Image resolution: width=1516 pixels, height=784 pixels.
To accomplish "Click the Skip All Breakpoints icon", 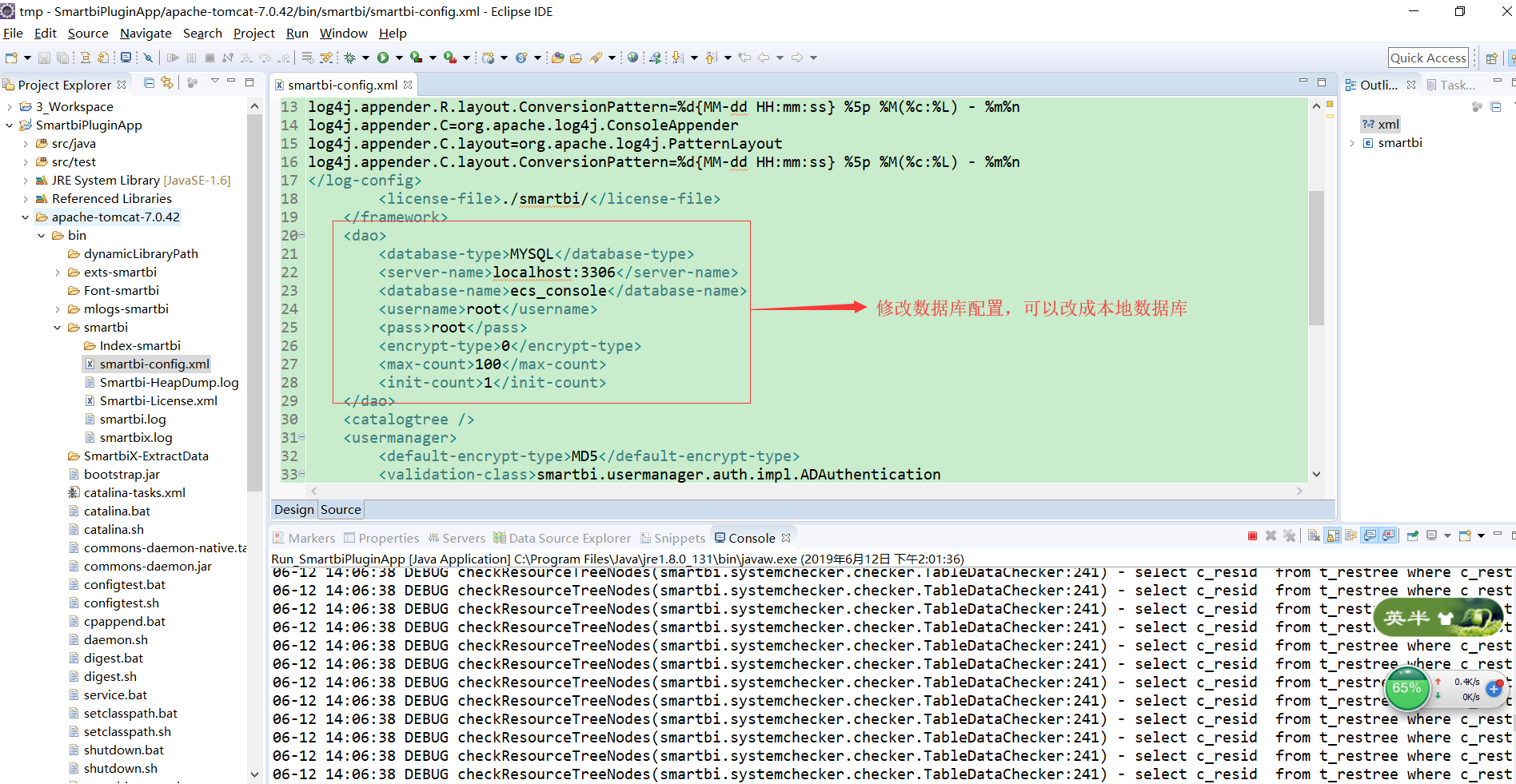I will (148, 58).
